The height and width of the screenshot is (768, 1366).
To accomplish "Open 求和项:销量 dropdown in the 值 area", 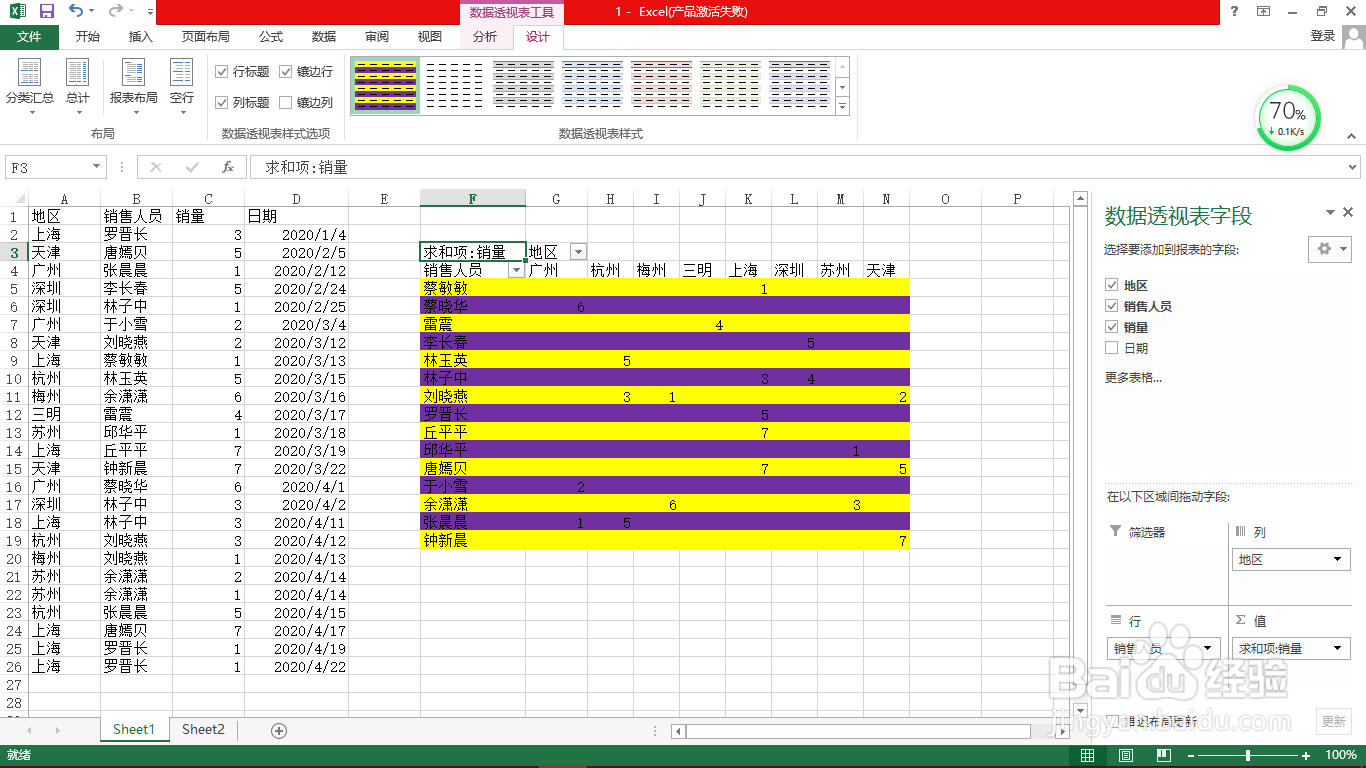I will pyautogui.click(x=1338, y=649).
